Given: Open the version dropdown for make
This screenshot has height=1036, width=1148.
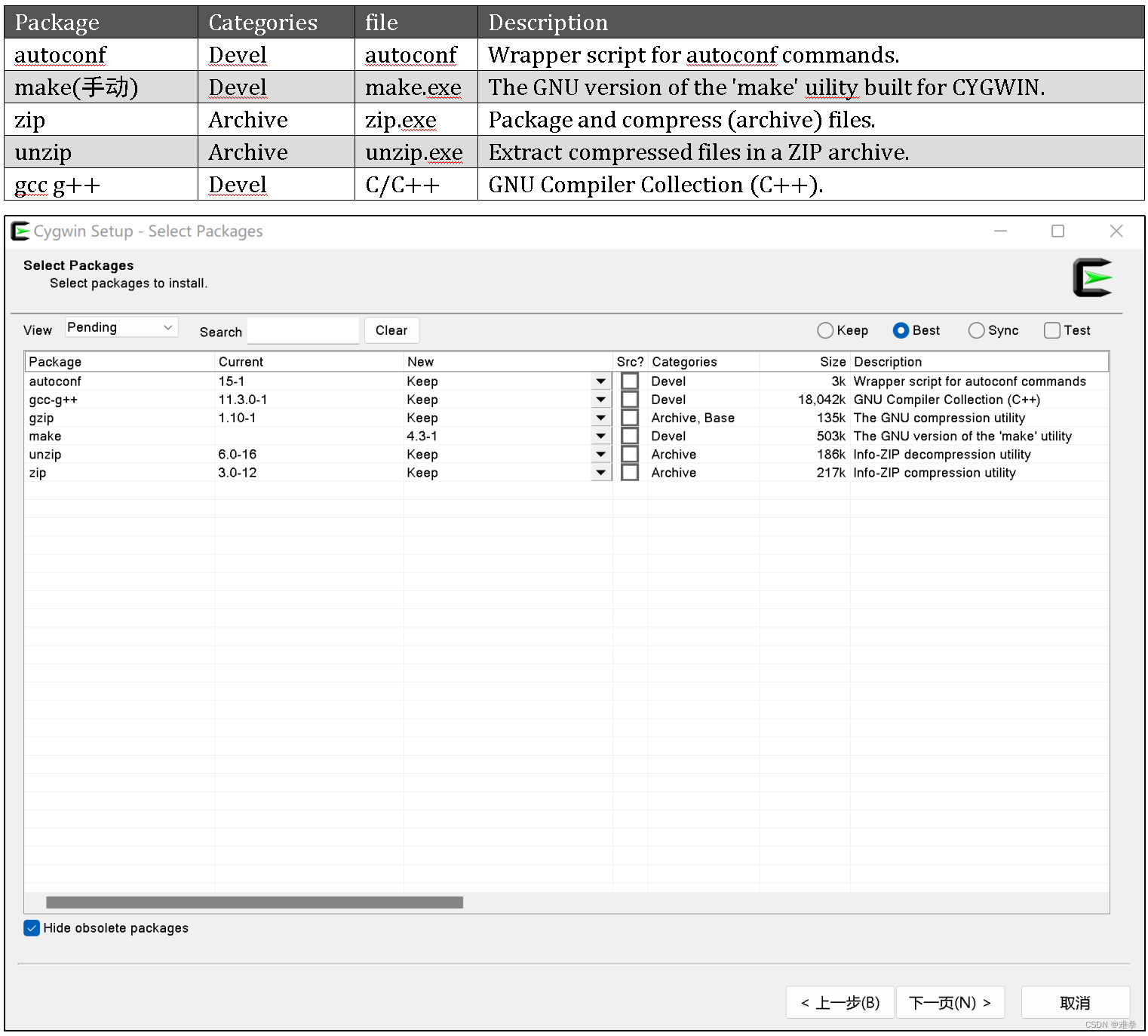Looking at the screenshot, I should [601, 436].
